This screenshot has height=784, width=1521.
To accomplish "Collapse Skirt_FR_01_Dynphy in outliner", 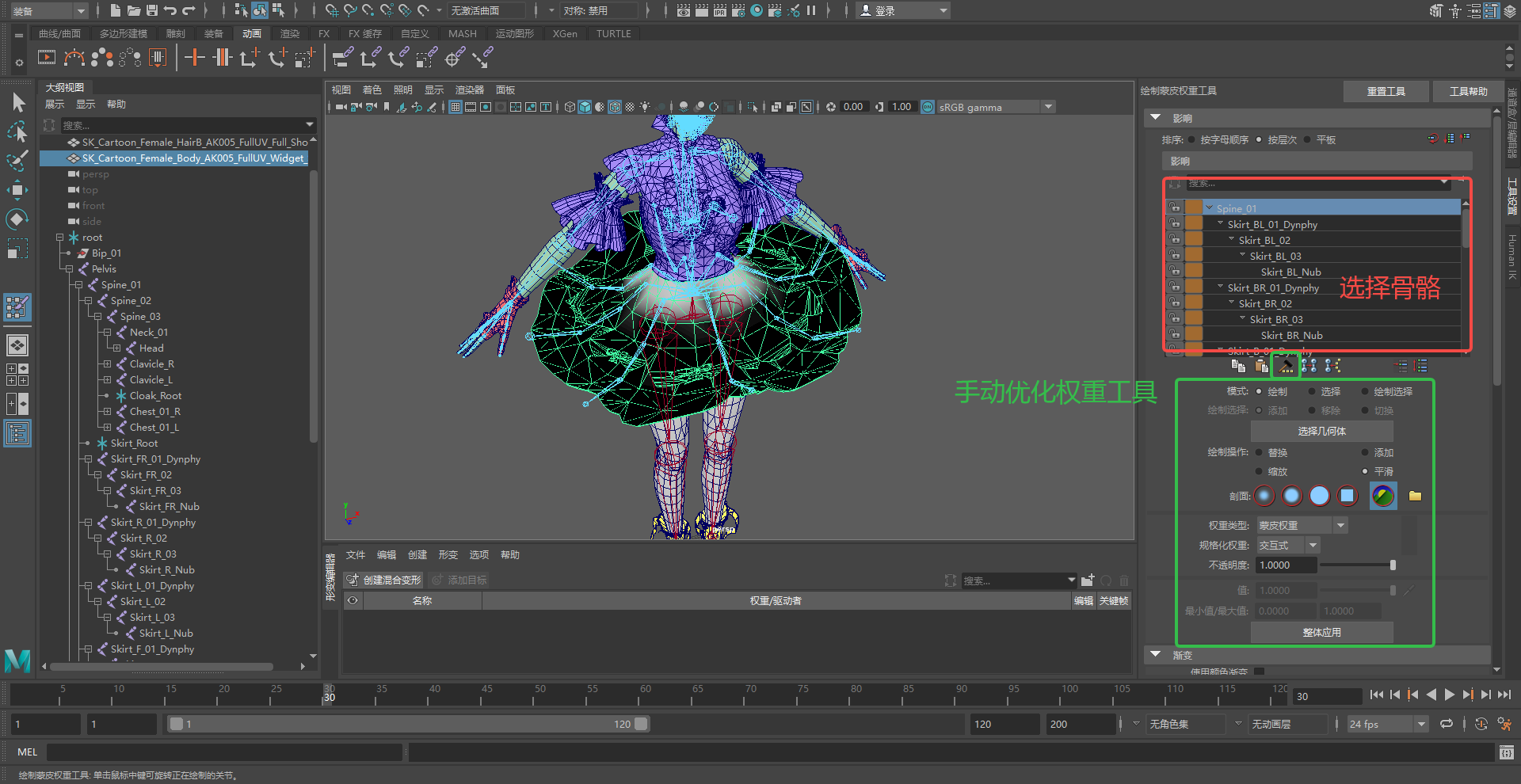I will (x=88, y=459).
